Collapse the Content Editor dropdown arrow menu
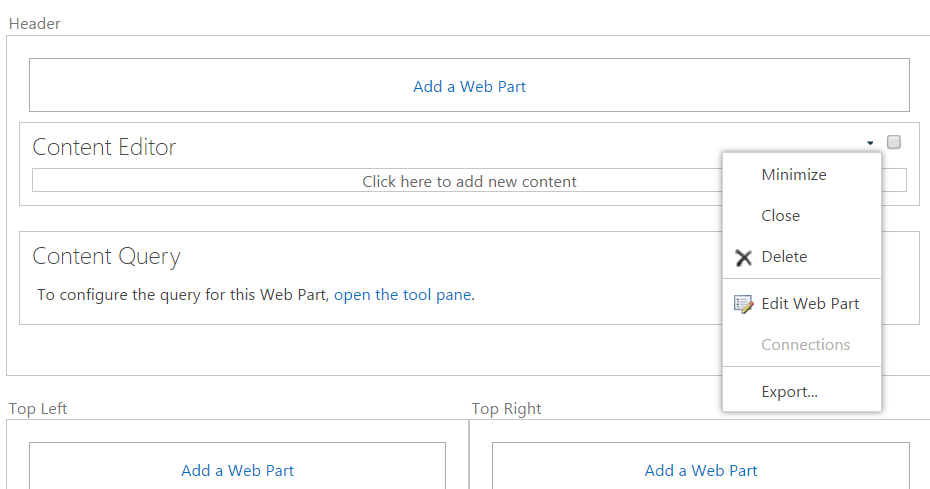The image size is (930, 489). point(871,143)
